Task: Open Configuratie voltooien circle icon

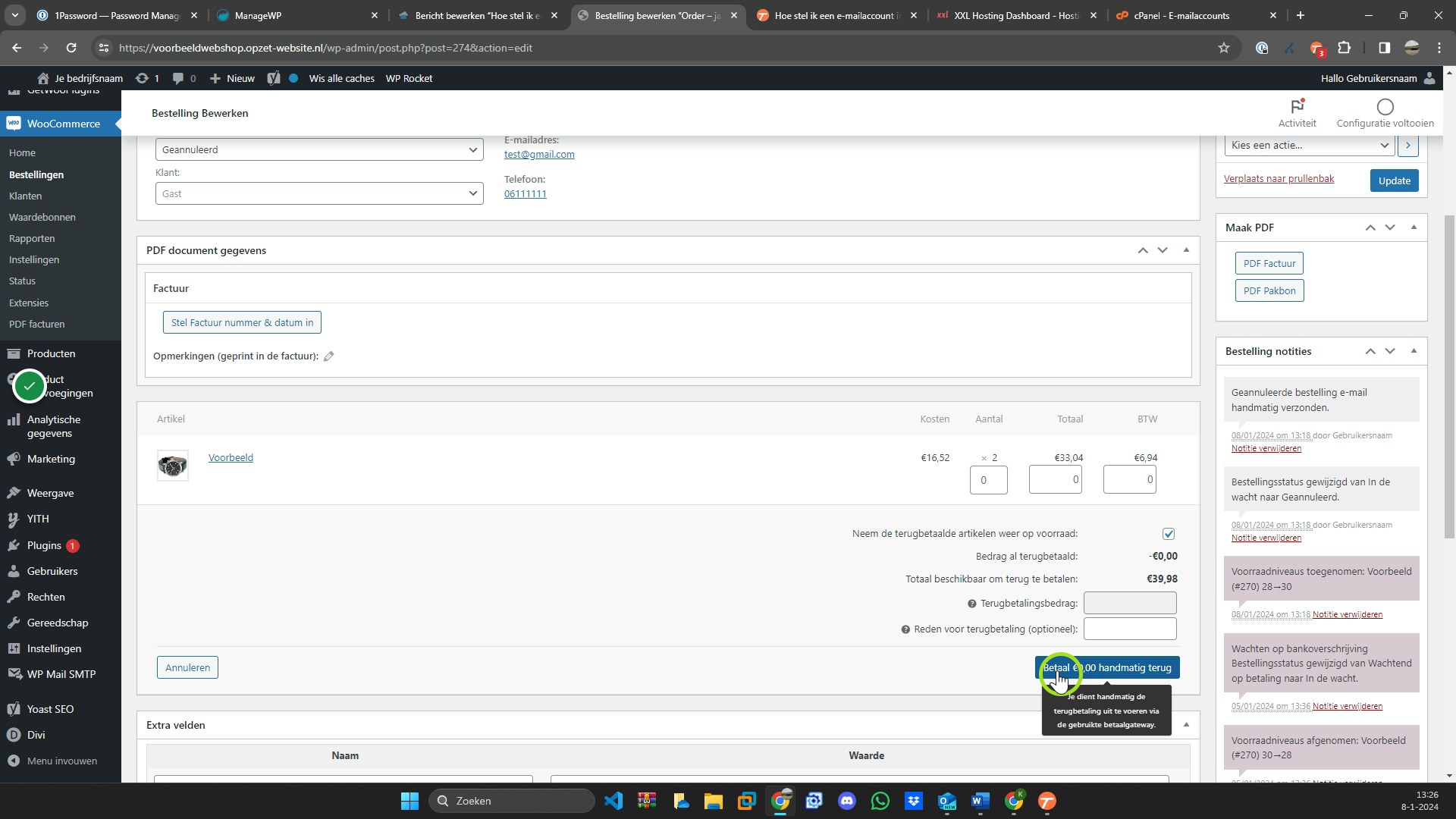Action: point(1385,107)
